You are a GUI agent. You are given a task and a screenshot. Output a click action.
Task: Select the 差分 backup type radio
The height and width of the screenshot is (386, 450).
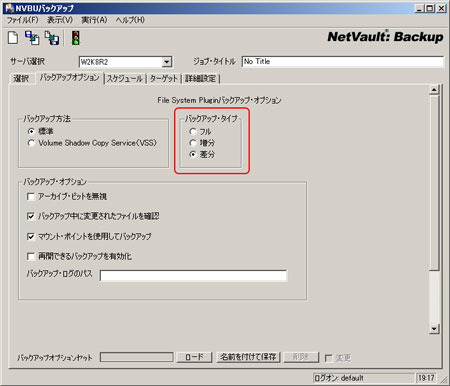(x=193, y=154)
